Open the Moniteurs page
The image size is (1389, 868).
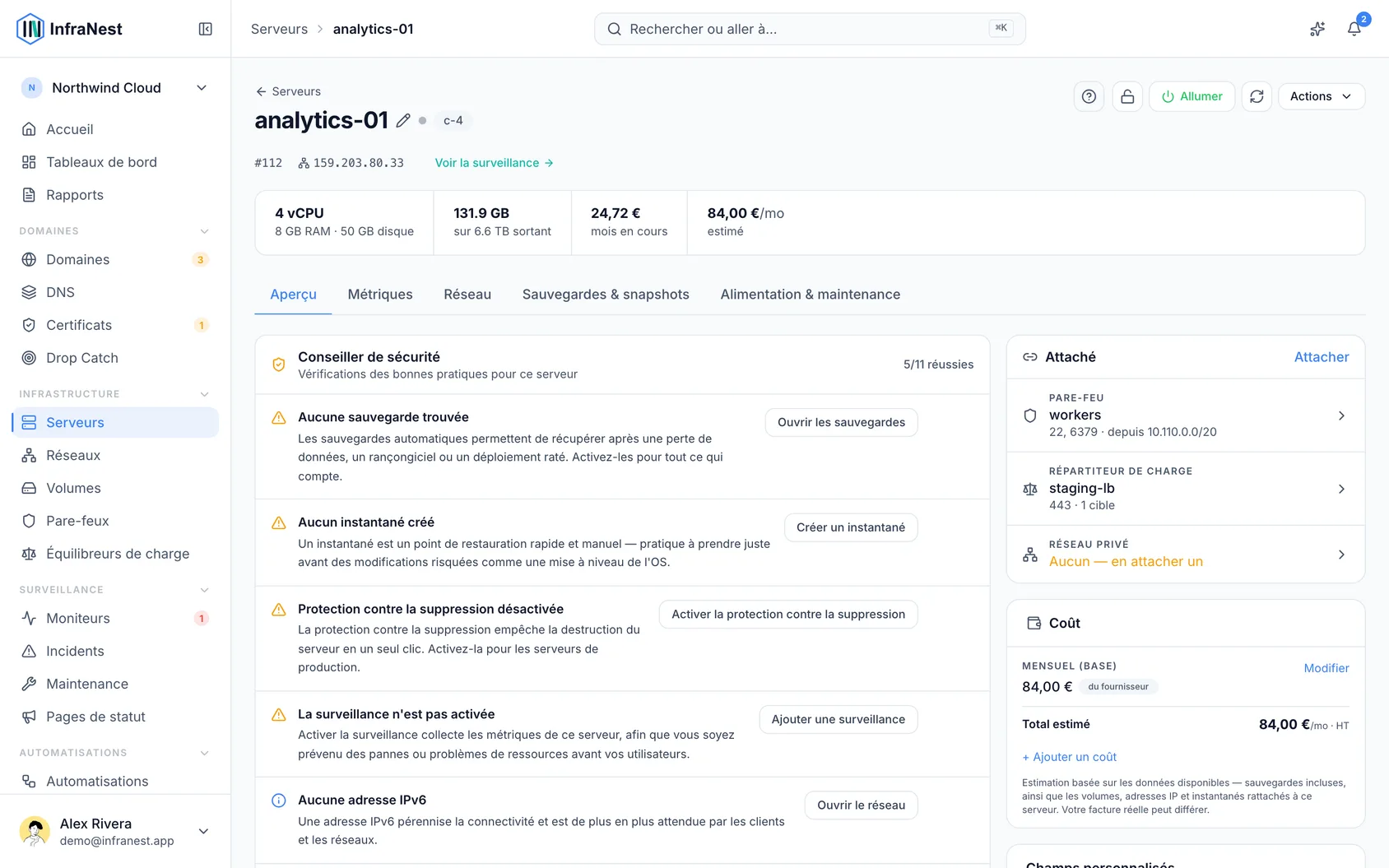(x=115, y=618)
